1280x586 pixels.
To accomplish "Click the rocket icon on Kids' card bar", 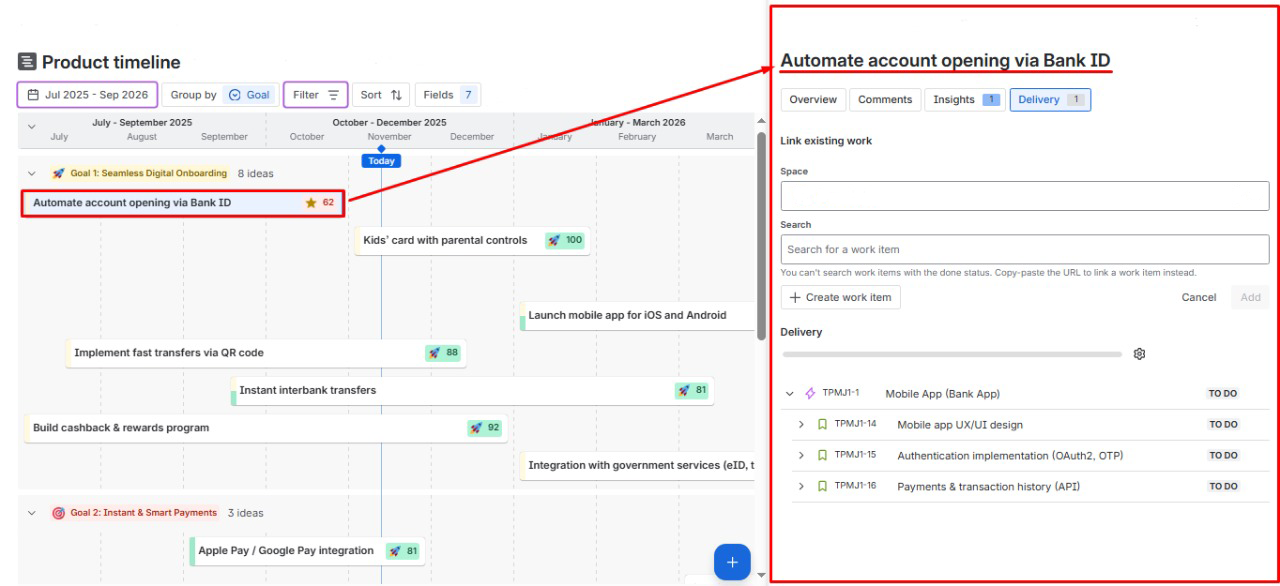I will tap(554, 240).
